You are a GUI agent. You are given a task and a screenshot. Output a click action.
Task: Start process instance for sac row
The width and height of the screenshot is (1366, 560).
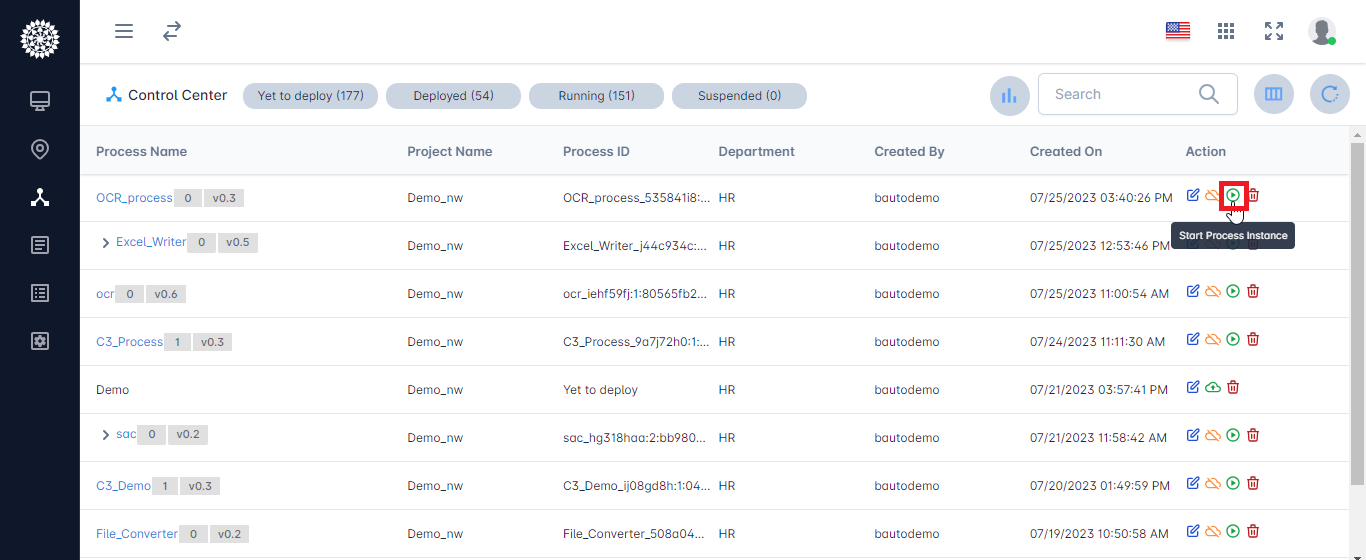[1233, 435]
